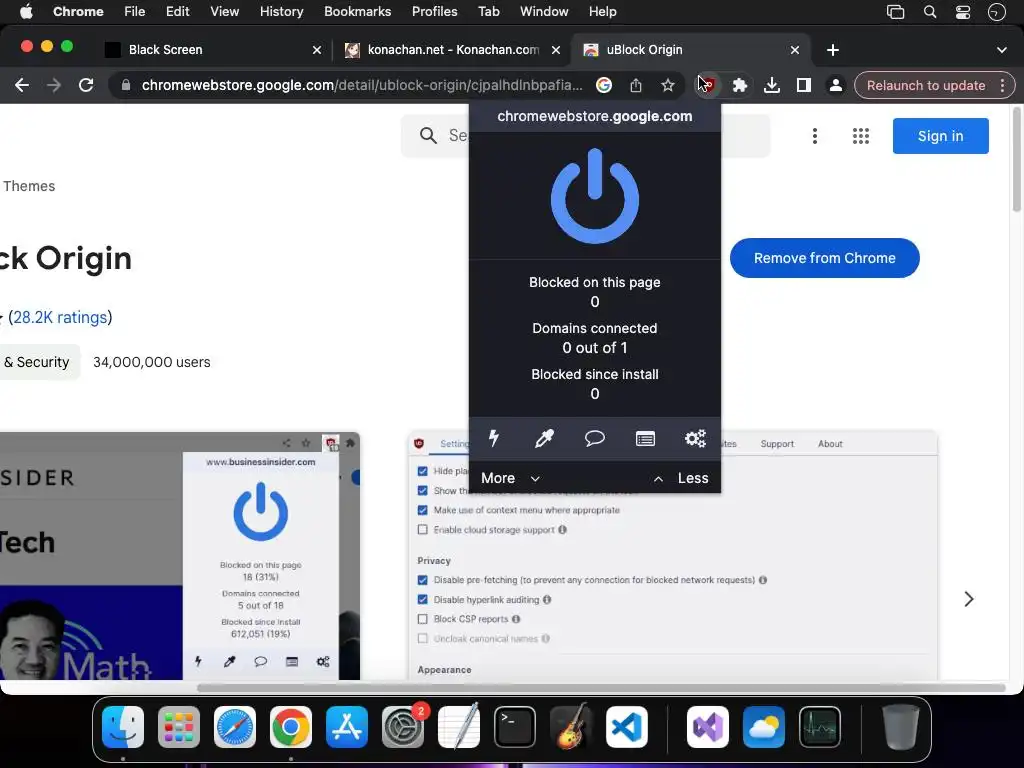This screenshot has width=1024, height=768.
Task: Open Safari from the Dock
Action: pos(234,726)
